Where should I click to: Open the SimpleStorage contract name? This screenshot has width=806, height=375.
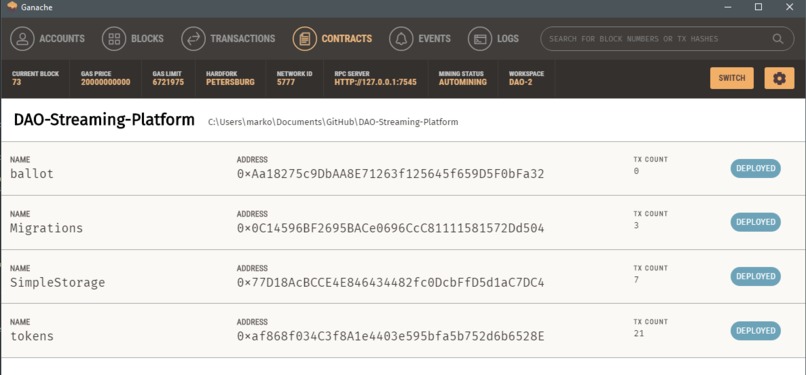click(x=58, y=283)
